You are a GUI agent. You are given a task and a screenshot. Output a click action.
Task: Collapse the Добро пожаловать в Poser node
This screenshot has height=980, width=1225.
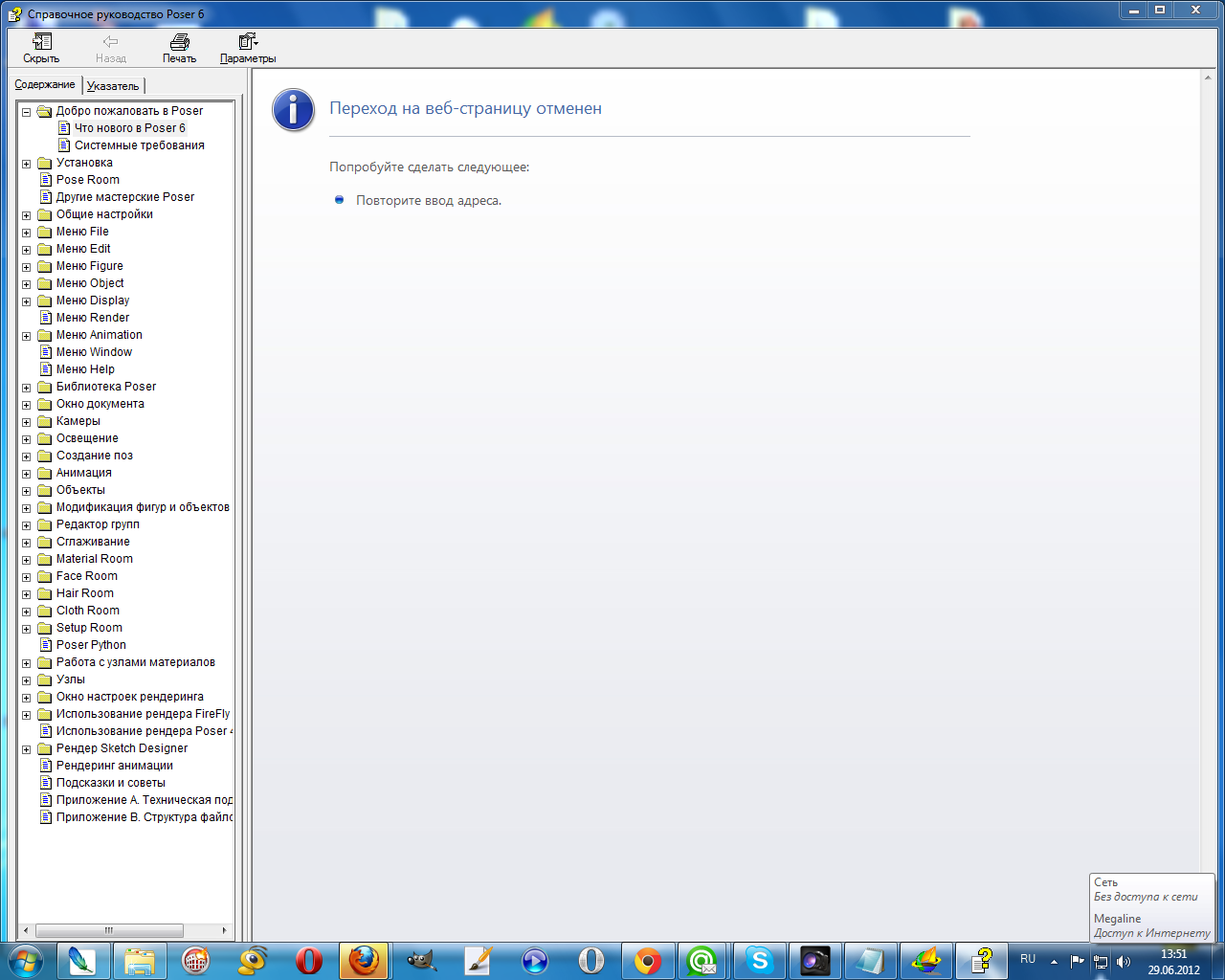coord(27,112)
